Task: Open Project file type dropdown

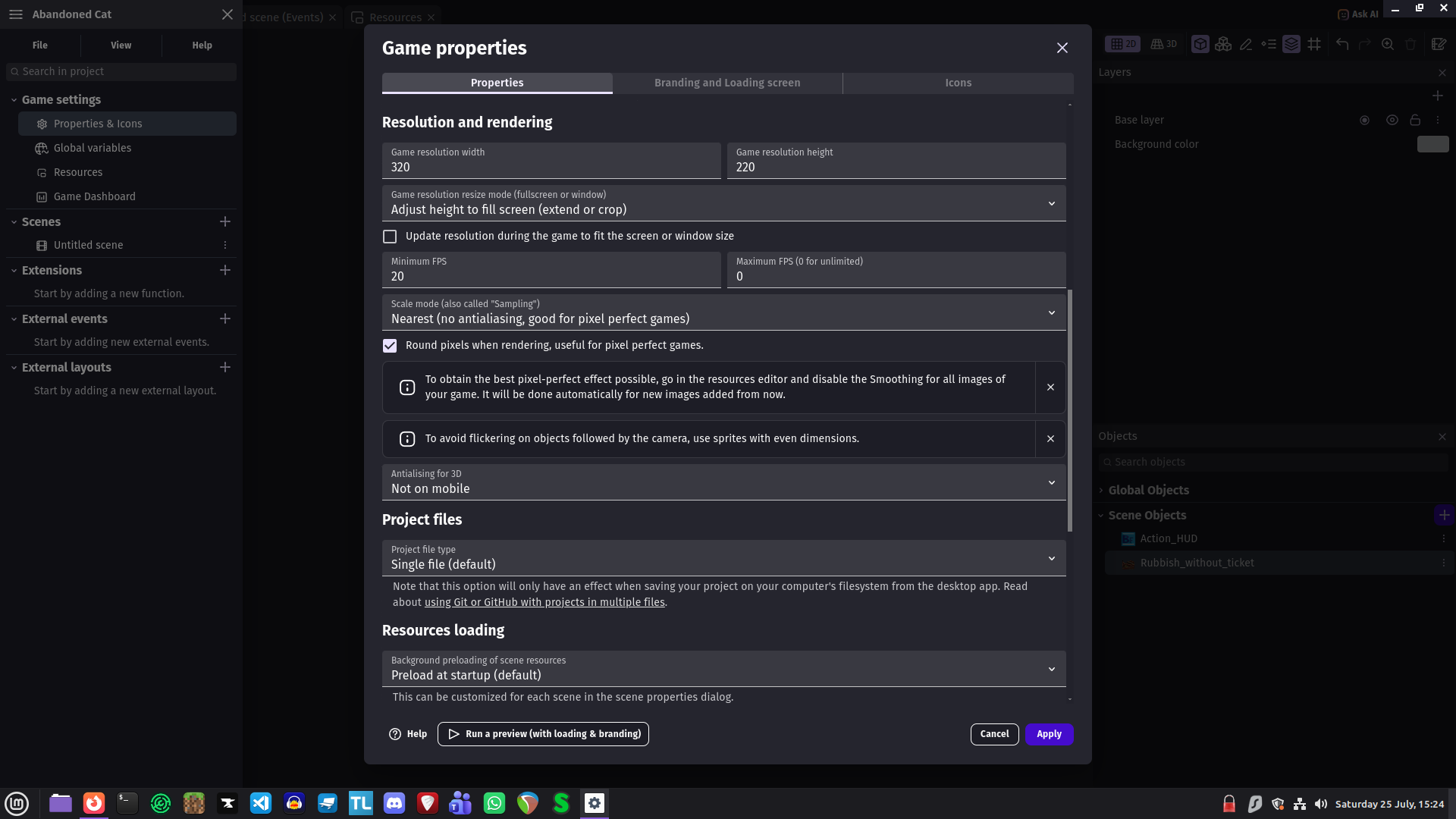Action: pyautogui.click(x=724, y=558)
